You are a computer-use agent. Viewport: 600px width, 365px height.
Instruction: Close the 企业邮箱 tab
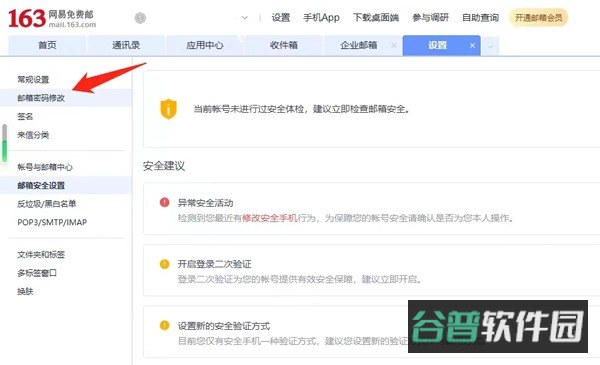tap(394, 45)
